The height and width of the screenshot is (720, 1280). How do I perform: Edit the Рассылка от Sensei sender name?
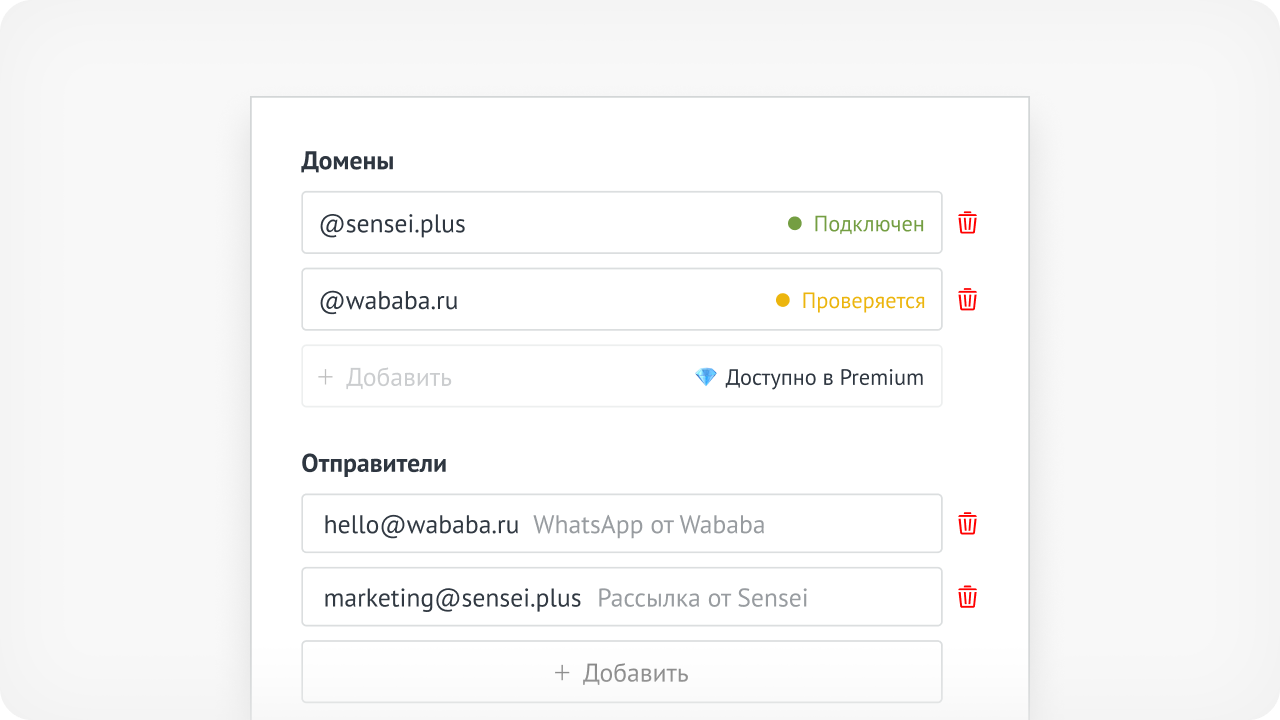(702, 598)
